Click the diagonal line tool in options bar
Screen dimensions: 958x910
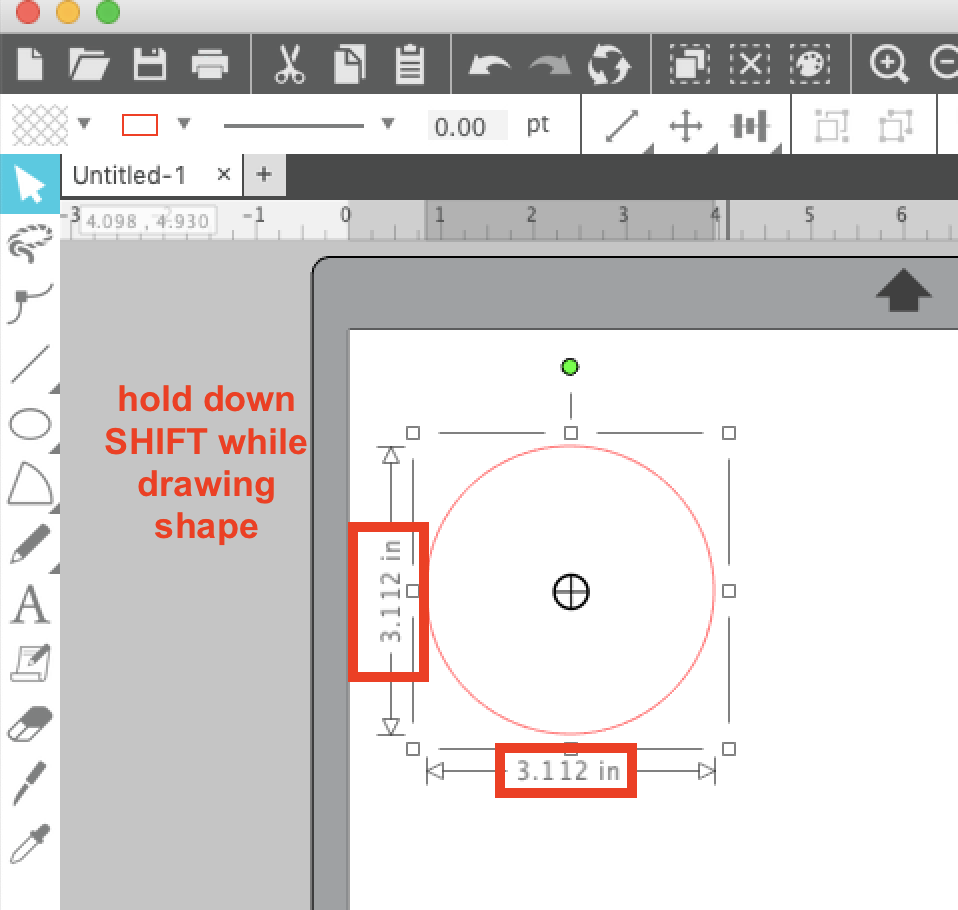point(622,125)
